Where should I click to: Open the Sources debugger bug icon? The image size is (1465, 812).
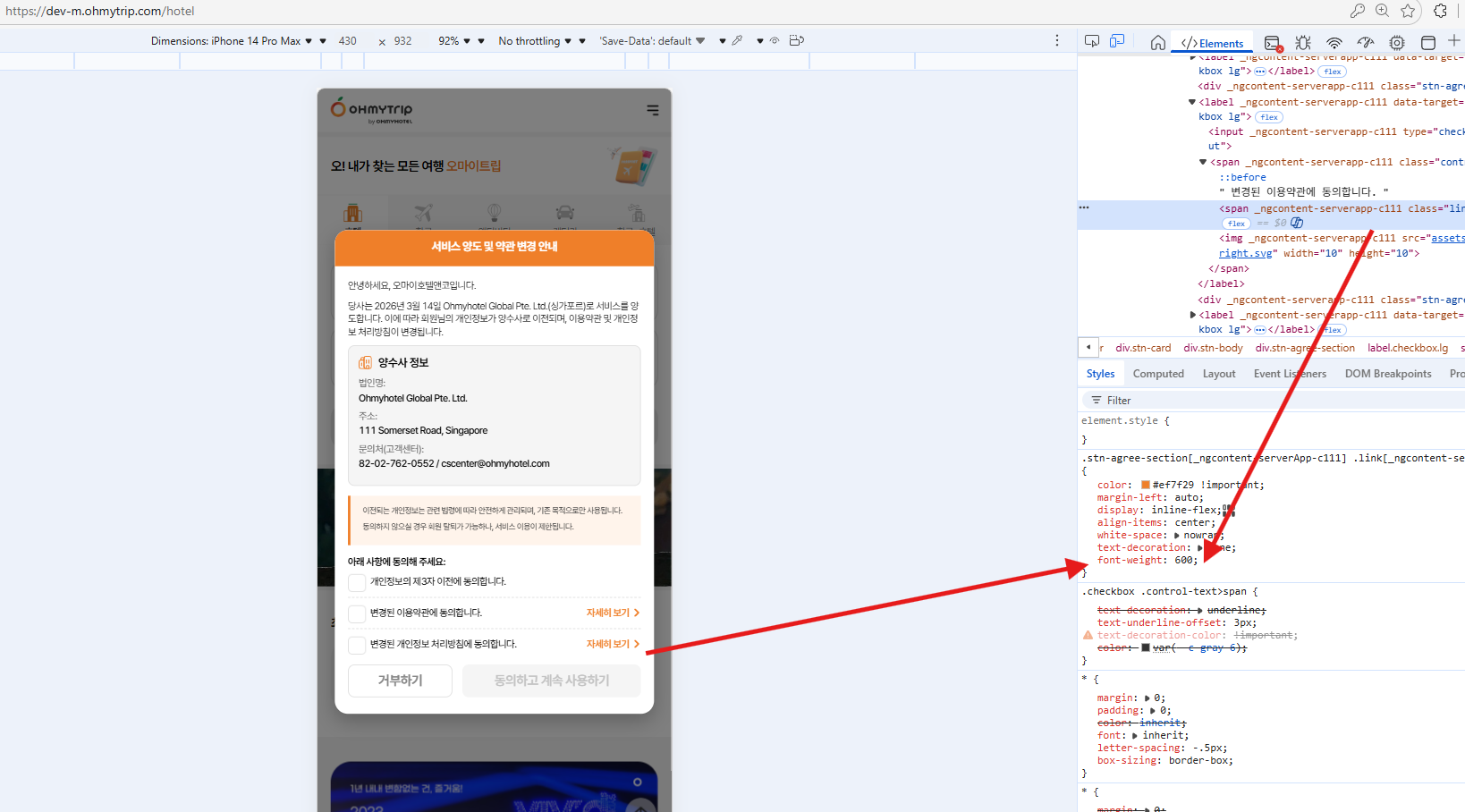(1303, 42)
